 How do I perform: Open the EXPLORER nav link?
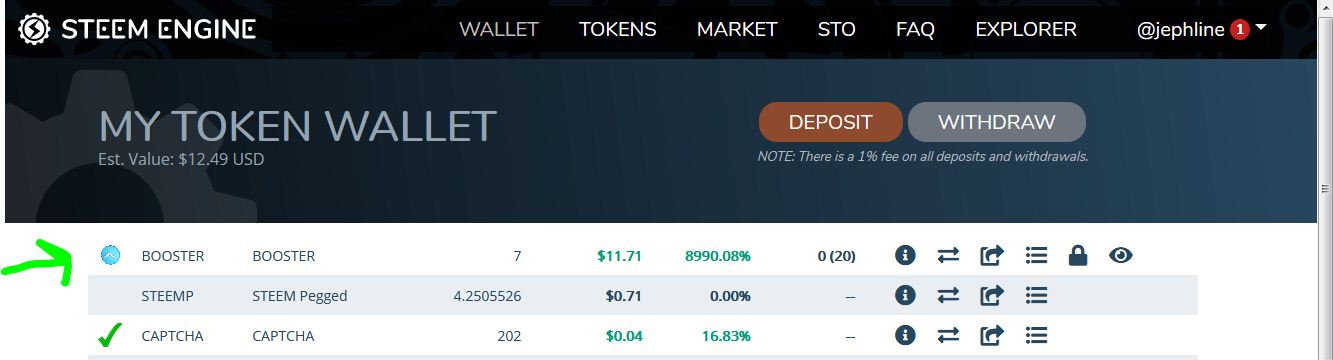[1026, 29]
